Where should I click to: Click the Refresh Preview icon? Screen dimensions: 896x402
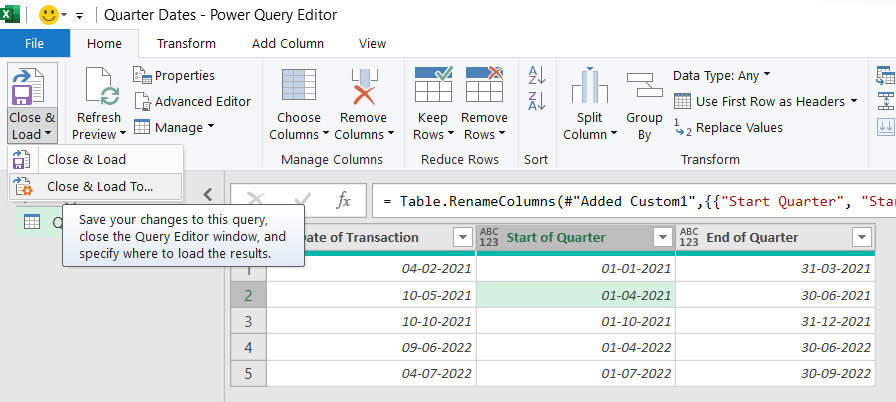[x=102, y=86]
